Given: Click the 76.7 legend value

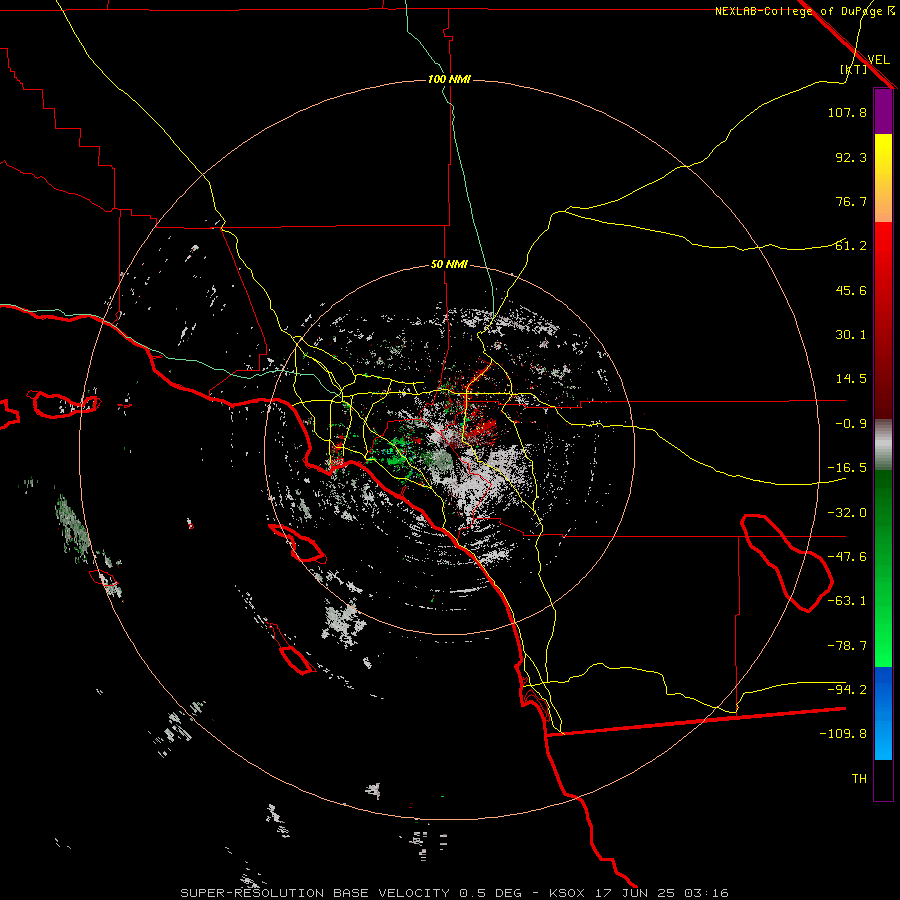Looking at the screenshot, I should [851, 201].
